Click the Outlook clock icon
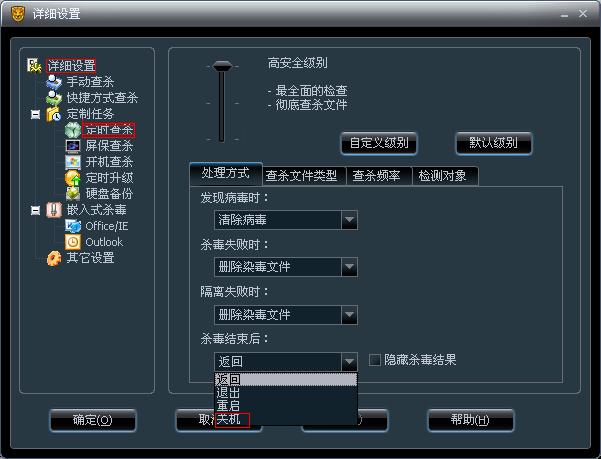This screenshot has height=459, width=601. pos(72,242)
